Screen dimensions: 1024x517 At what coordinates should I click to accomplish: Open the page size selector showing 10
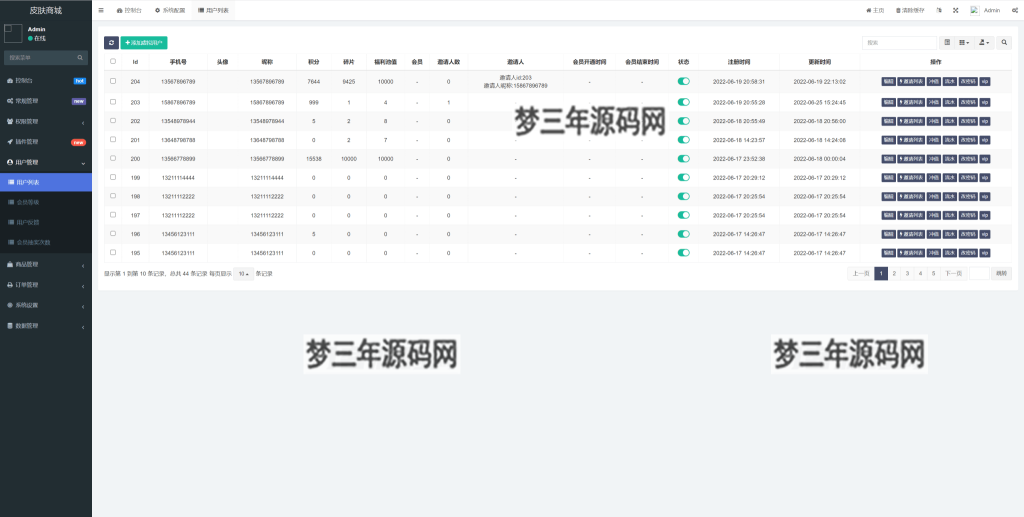[x=243, y=273]
